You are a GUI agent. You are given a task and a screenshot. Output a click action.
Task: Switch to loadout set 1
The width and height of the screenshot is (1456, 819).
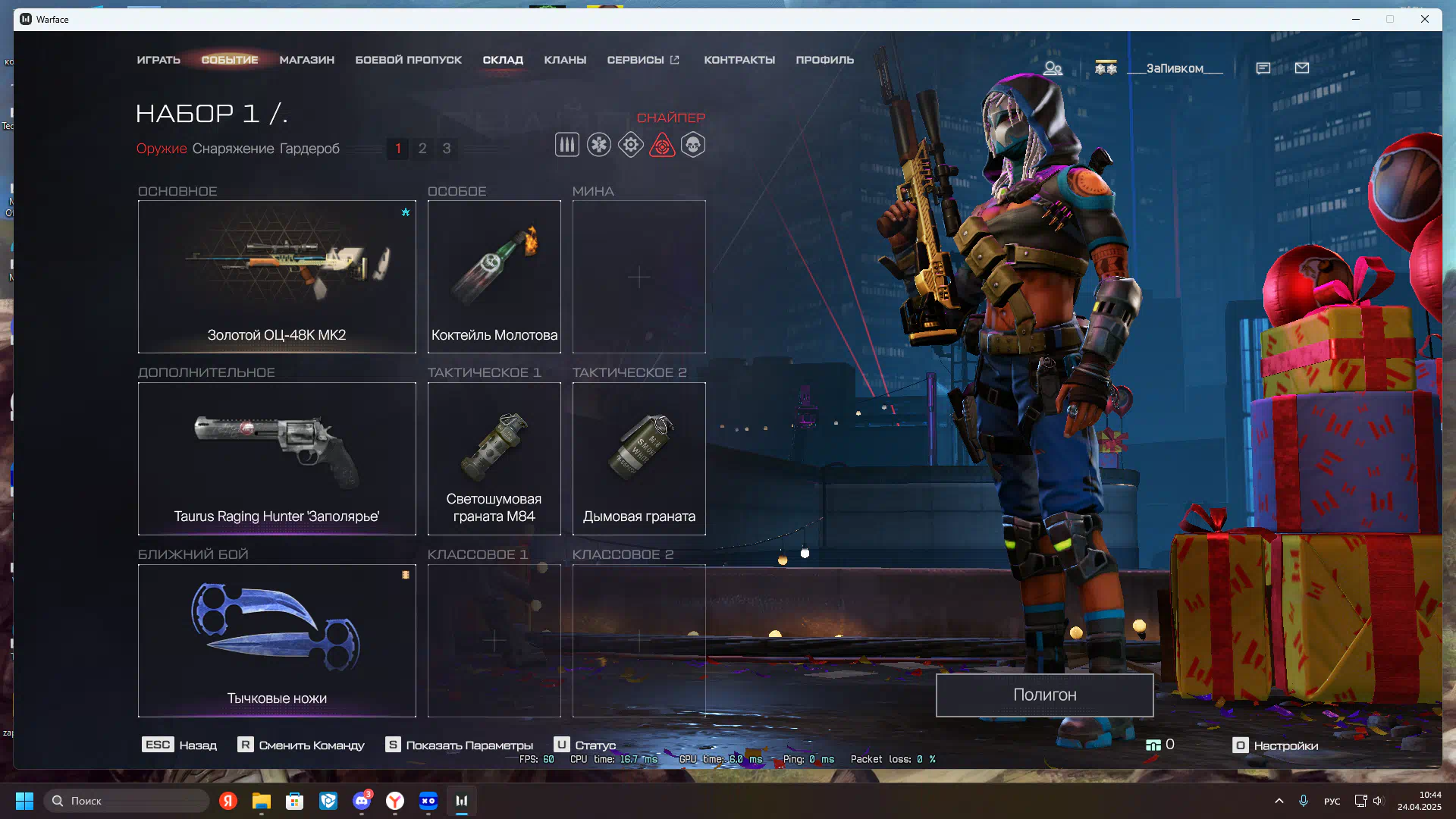pos(398,149)
